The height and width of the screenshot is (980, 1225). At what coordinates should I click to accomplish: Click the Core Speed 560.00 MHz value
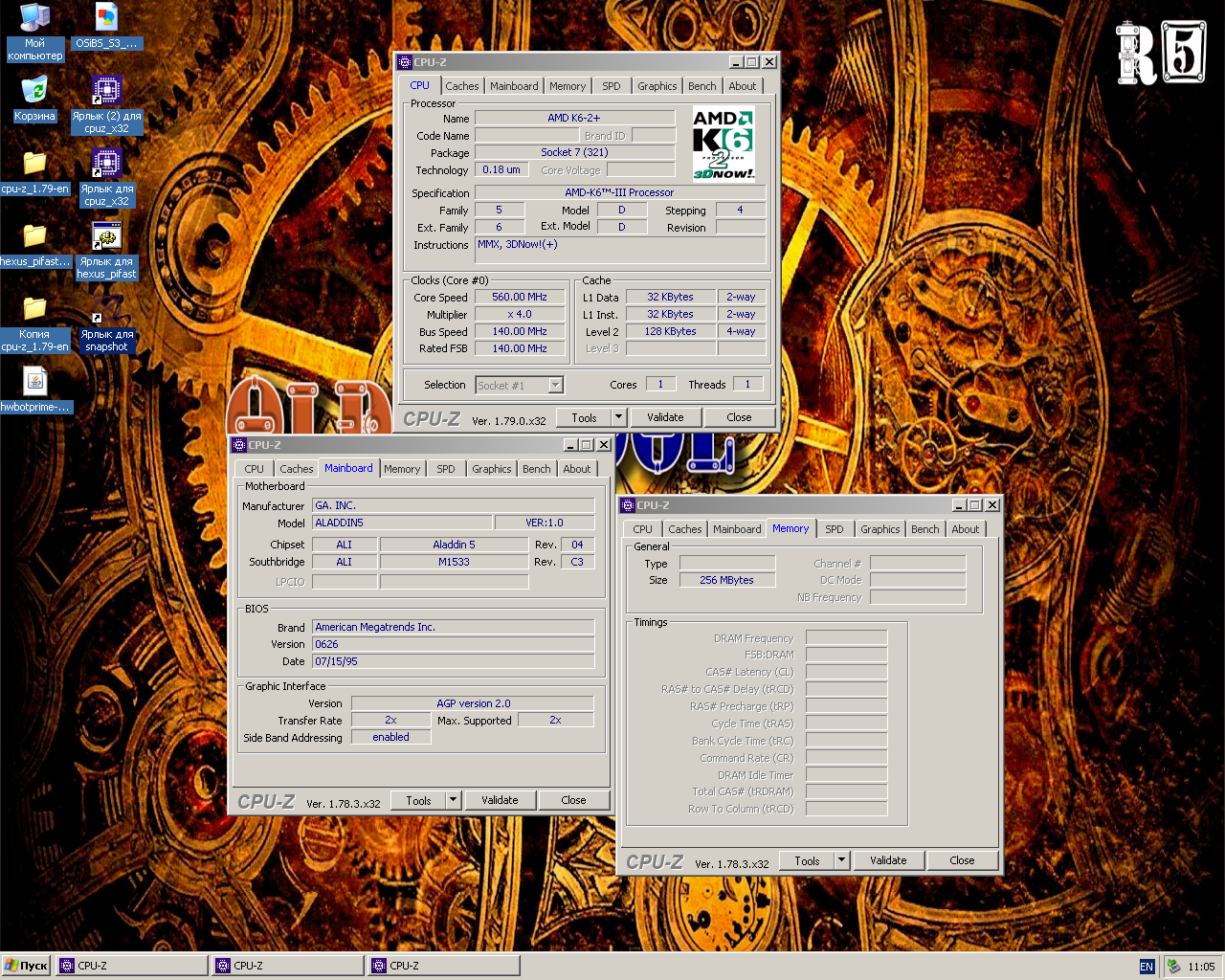coord(520,297)
